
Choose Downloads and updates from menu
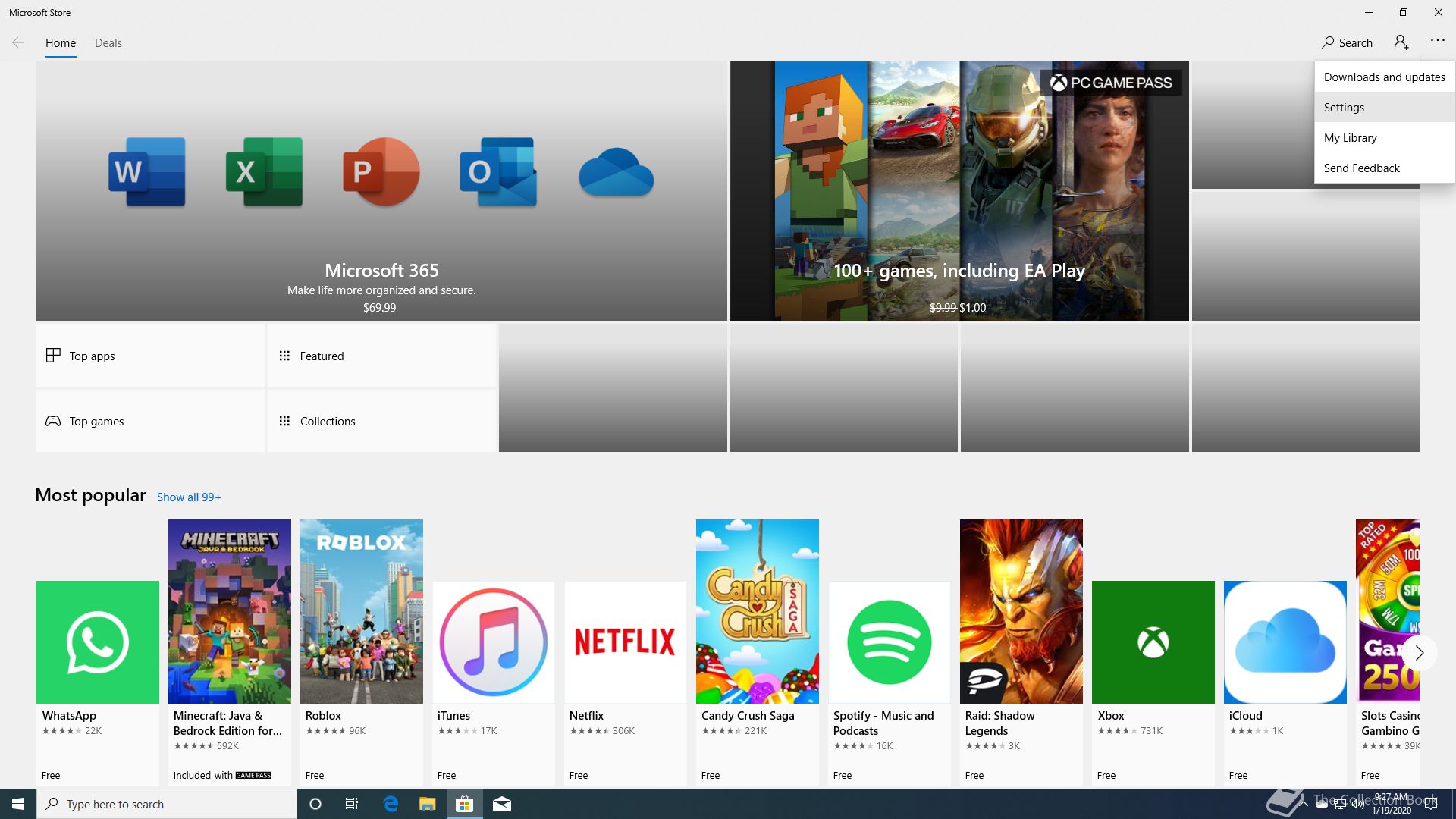pos(1385,77)
